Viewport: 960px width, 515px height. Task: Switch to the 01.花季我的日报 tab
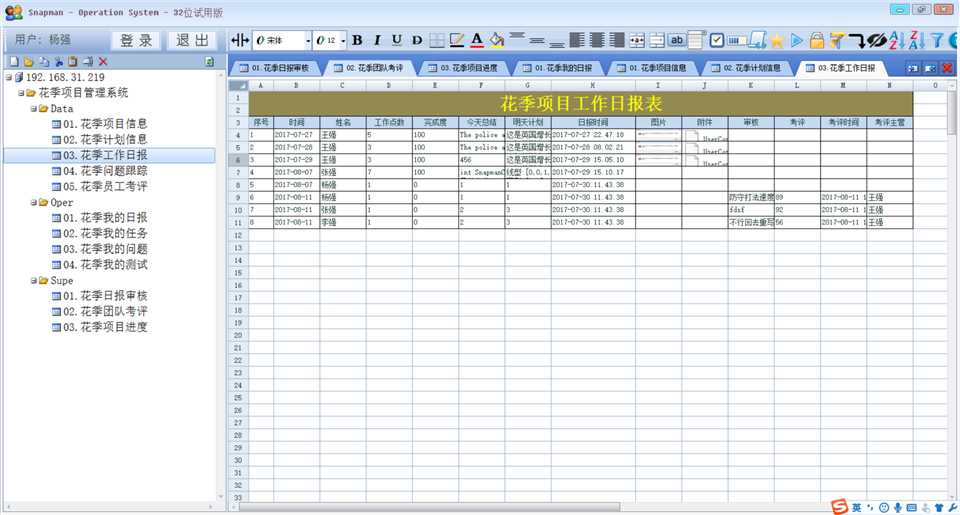558,68
